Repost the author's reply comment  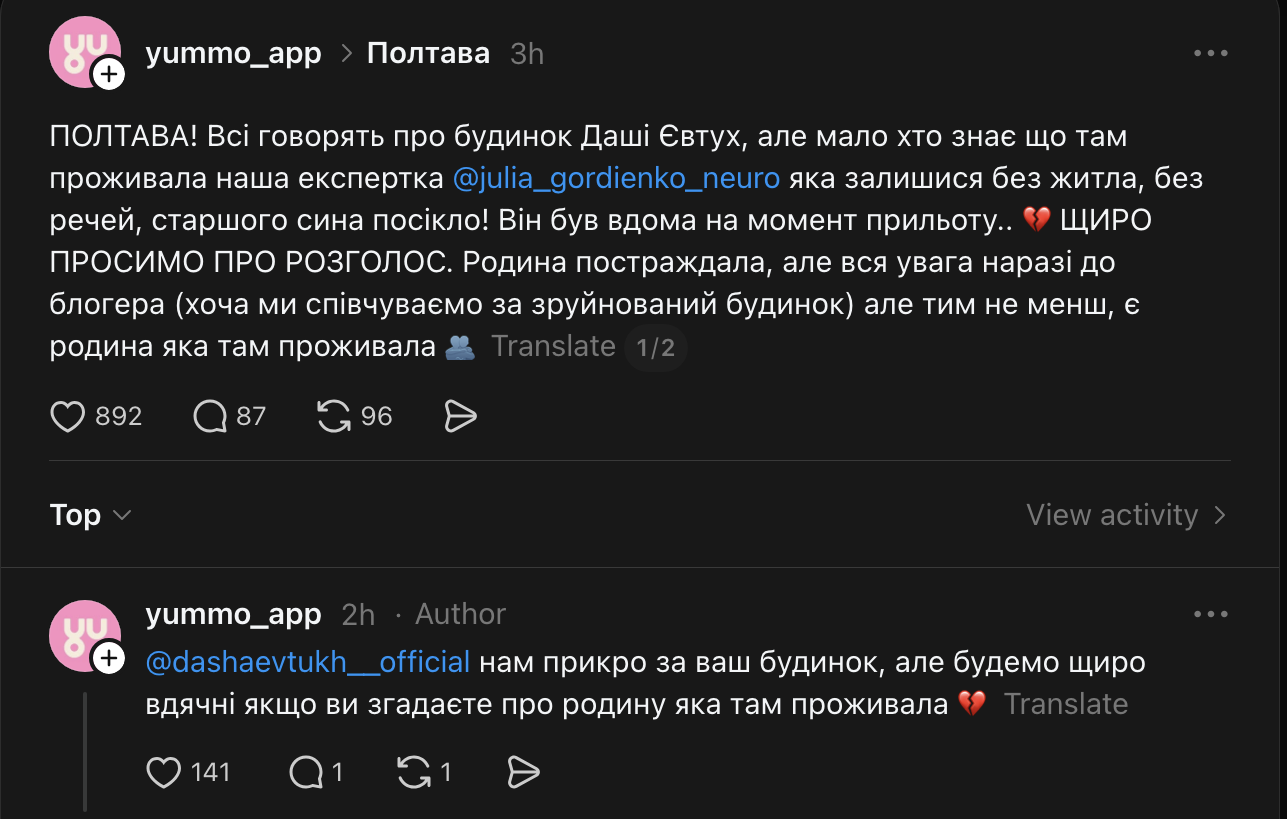[413, 772]
